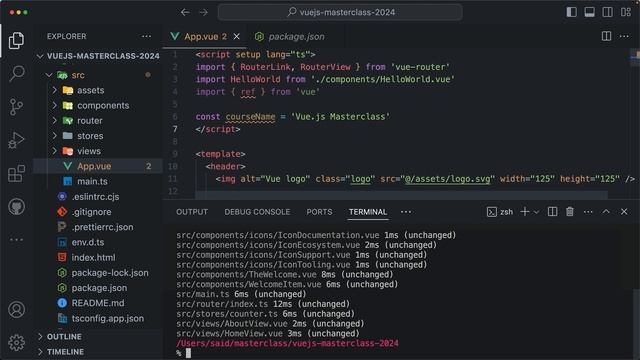Image resolution: width=640 pixels, height=360 pixels.
Task: Open .eslintrc.cjs file
Action: tap(98, 197)
